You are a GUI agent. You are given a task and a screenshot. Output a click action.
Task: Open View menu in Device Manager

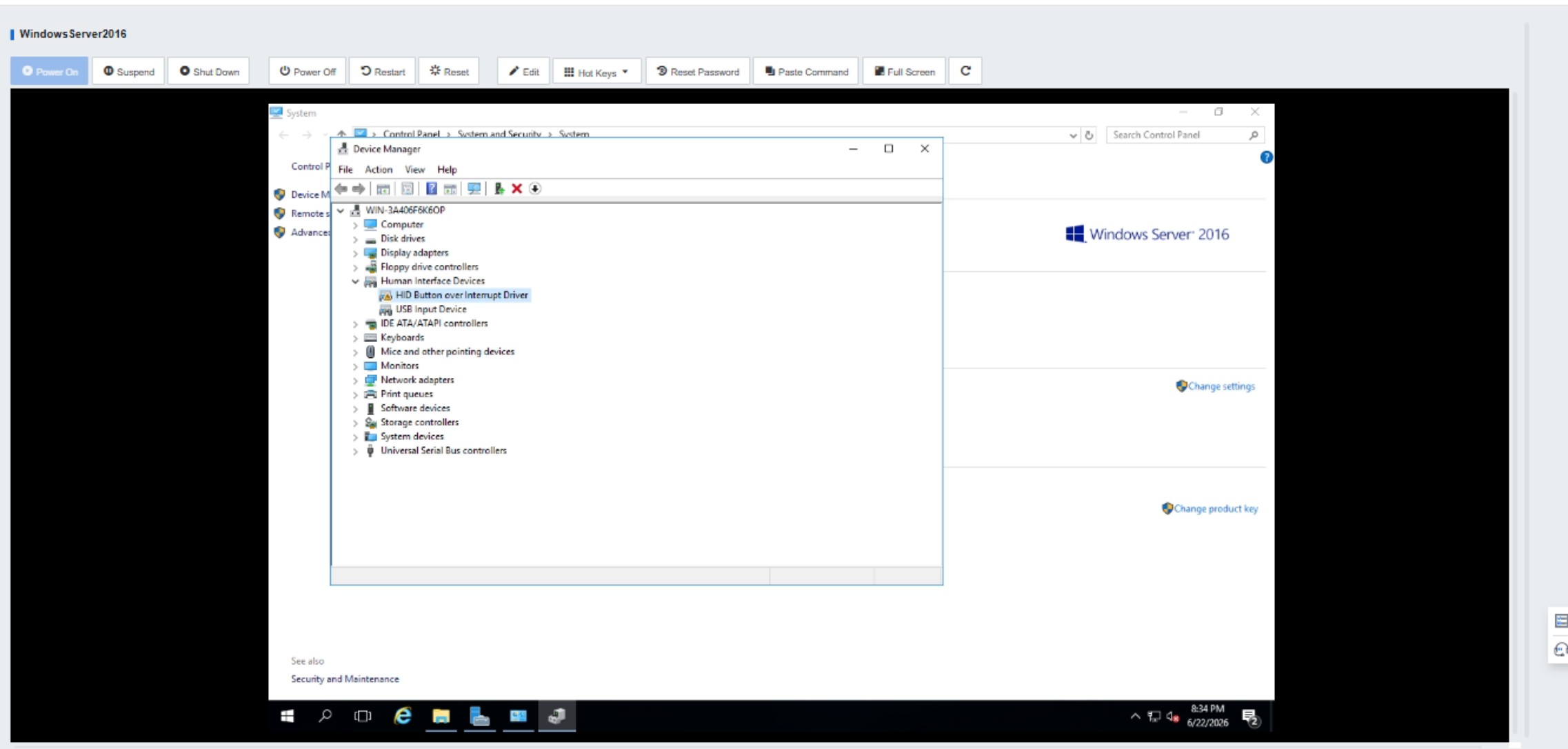[414, 170]
